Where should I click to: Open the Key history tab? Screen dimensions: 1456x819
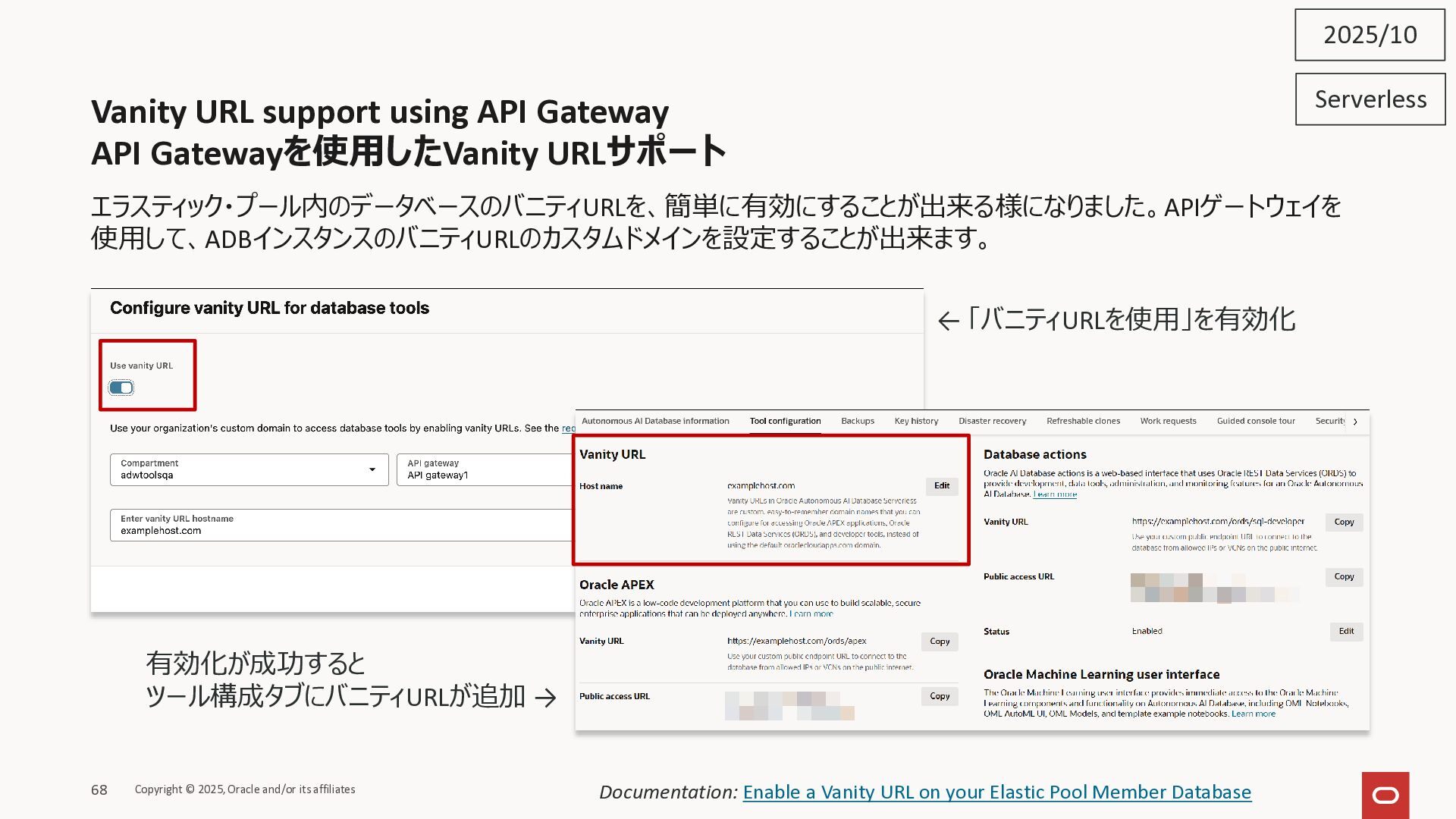(916, 421)
